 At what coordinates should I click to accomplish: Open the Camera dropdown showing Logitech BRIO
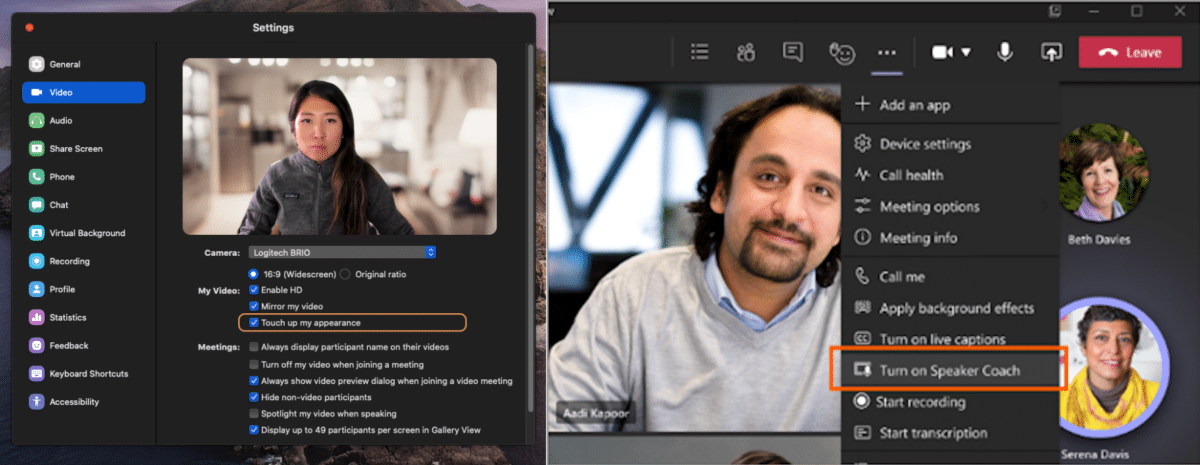(341, 252)
